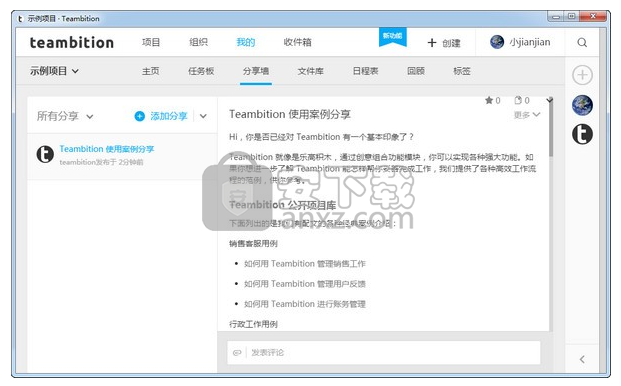Click the circled plus add member icon

[x=582, y=75]
